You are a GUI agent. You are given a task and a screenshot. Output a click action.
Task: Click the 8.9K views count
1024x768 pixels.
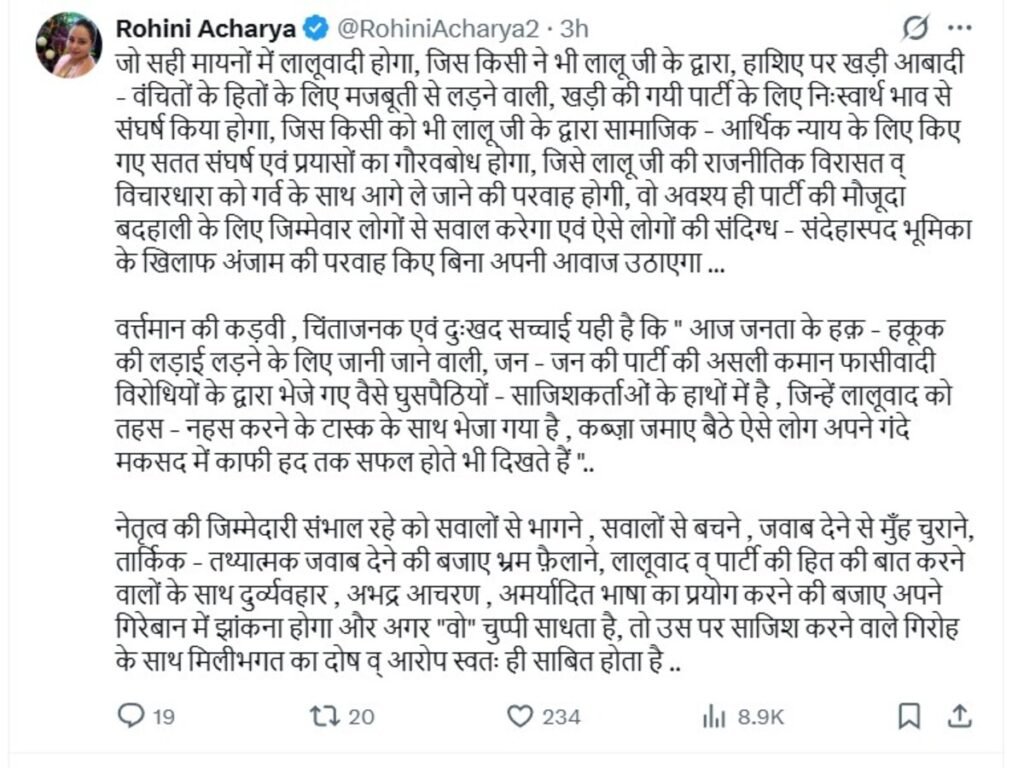click(x=761, y=716)
